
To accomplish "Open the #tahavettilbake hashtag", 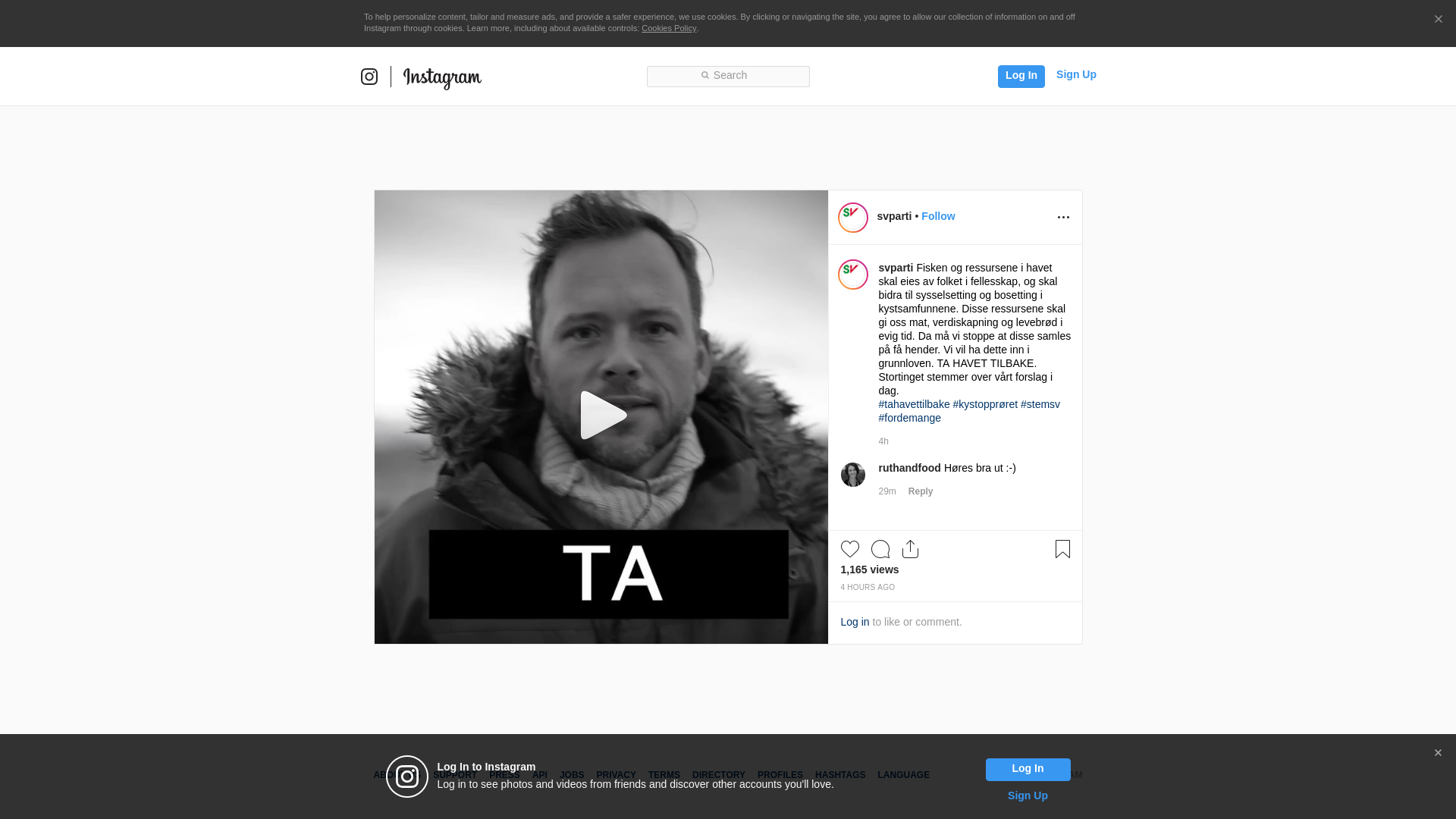I will point(914,404).
